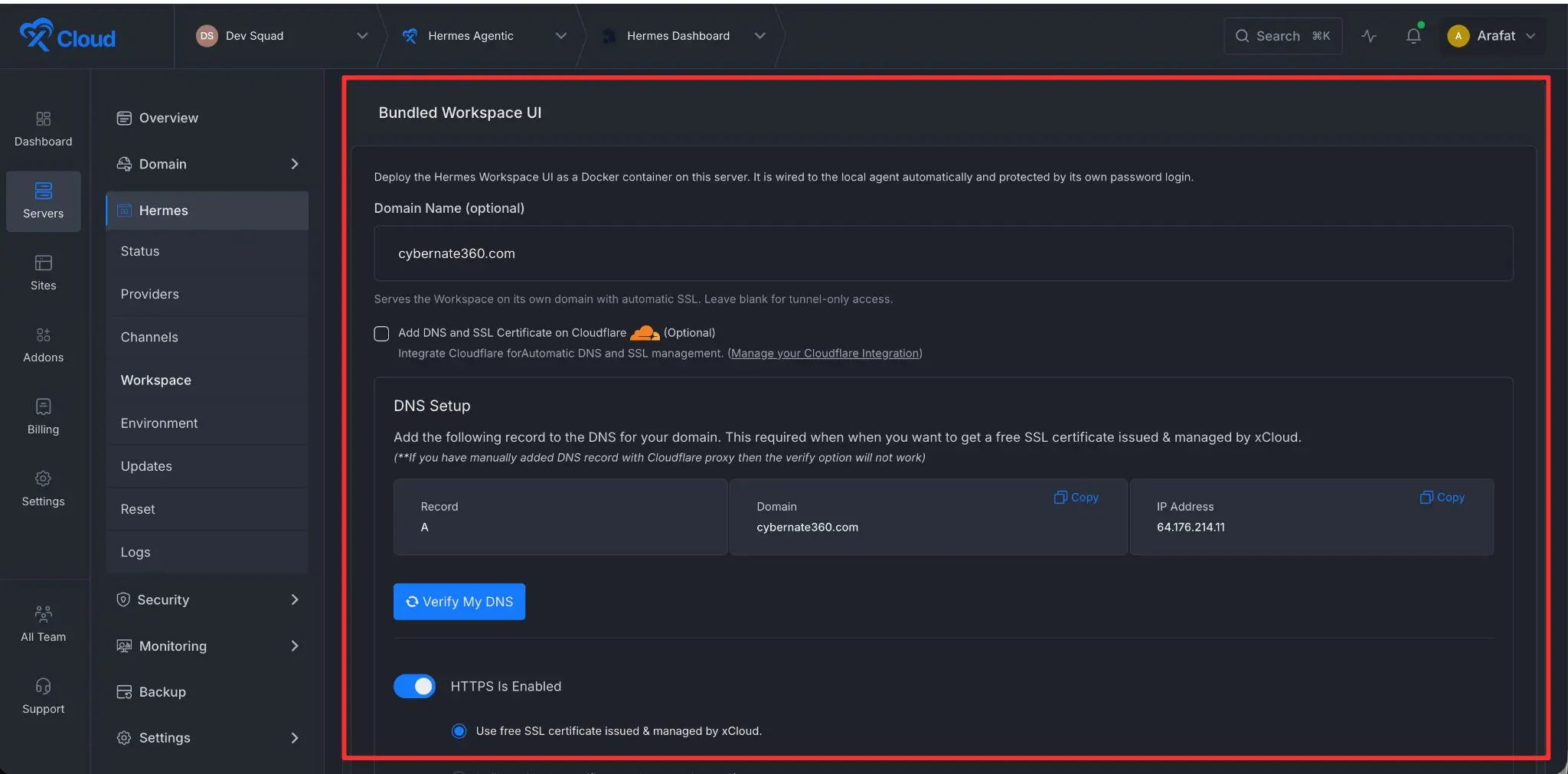1568x774 pixels.
Task: Click the Hermes Dashboard site icon
Action: pyautogui.click(x=609, y=36)
